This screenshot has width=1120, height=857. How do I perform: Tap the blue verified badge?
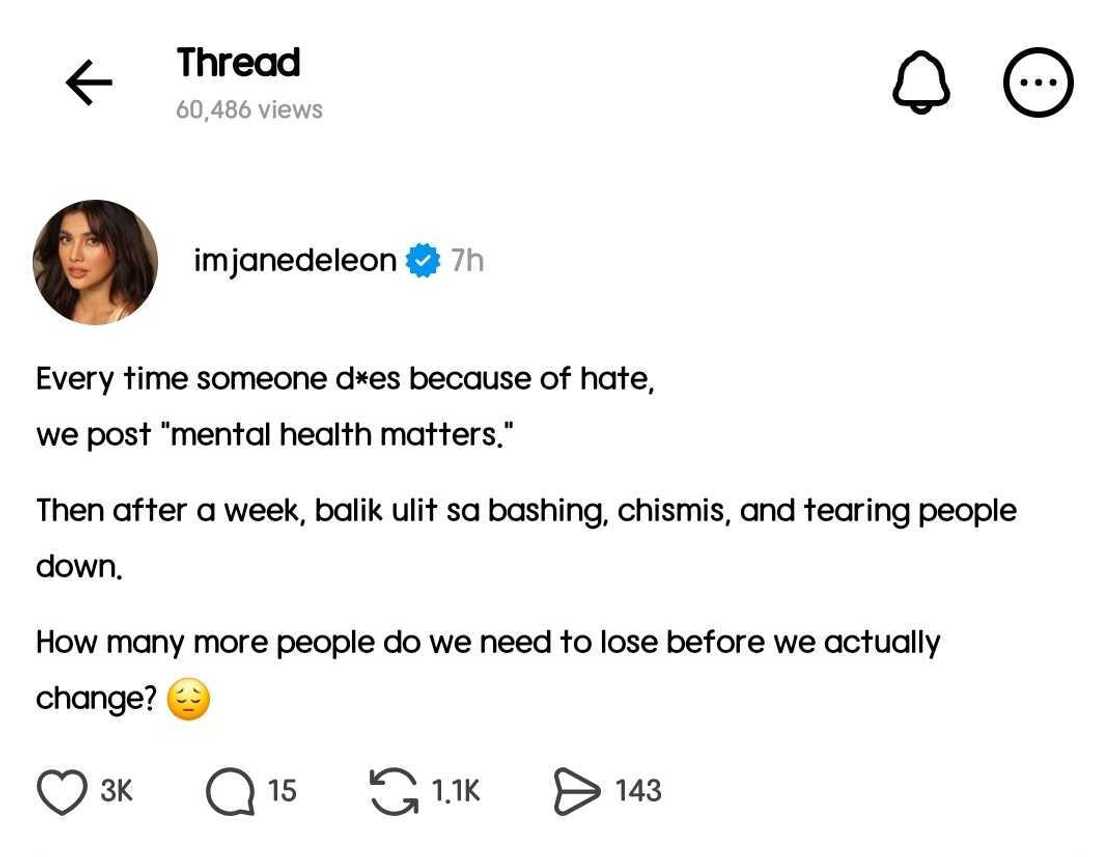[x=423, y=262]
